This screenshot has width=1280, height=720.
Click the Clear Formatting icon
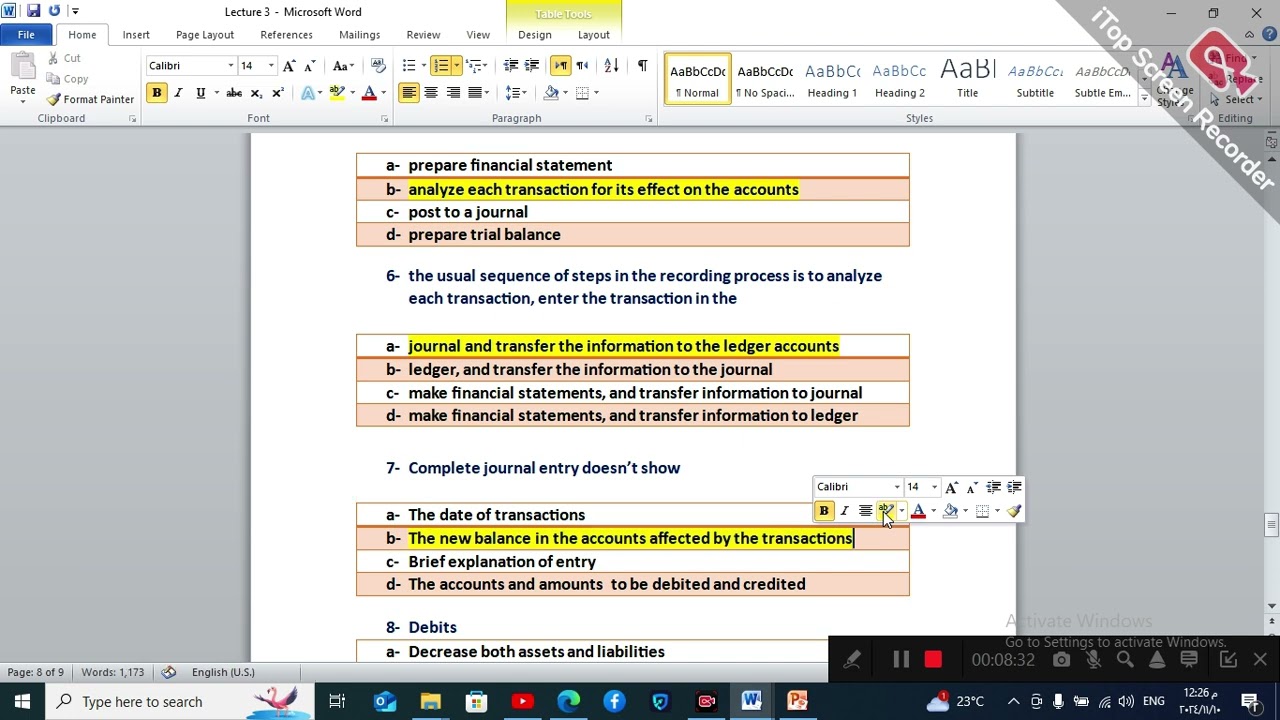pos(378,66)
